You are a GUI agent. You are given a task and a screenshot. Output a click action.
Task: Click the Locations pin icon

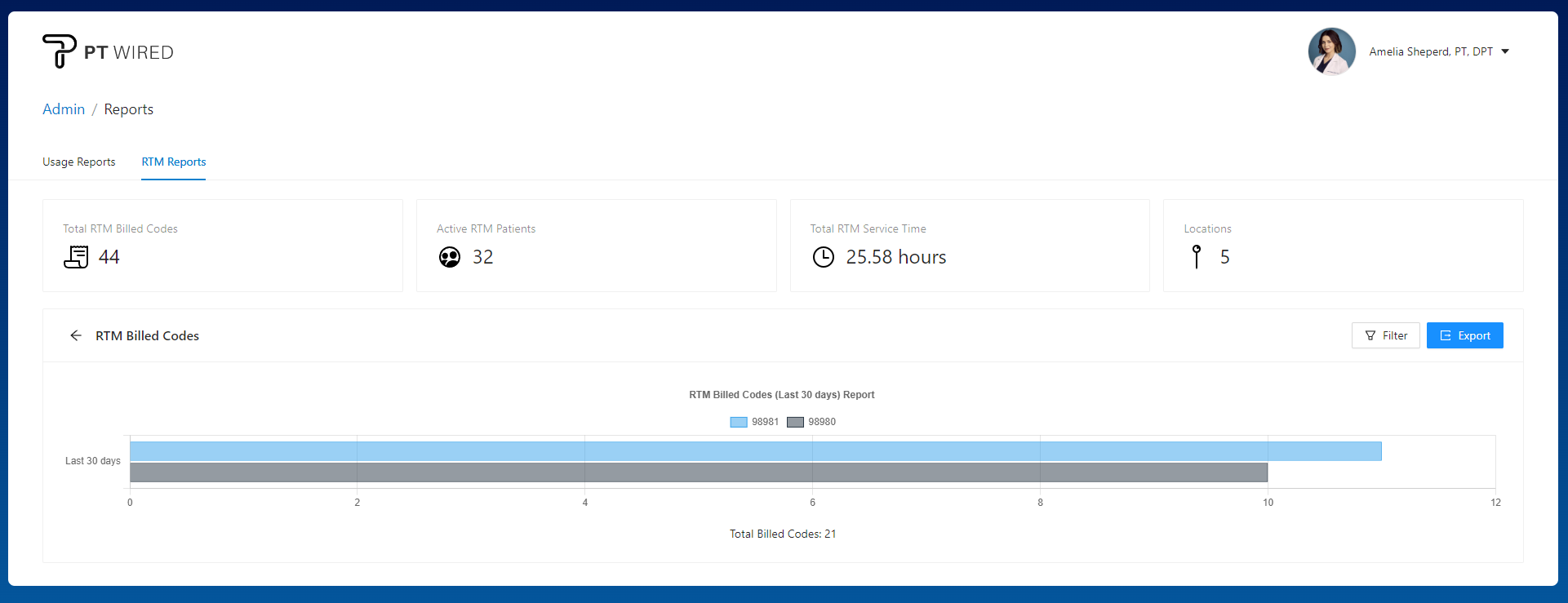click(1197, 257)
